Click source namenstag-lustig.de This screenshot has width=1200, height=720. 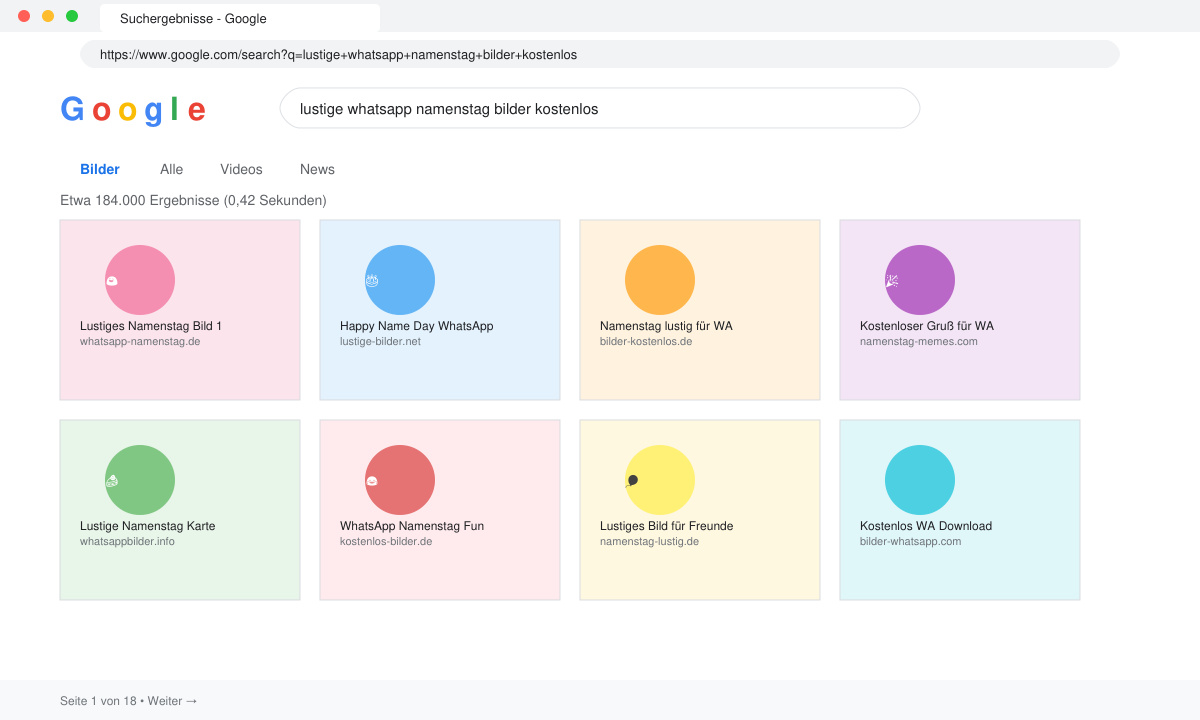click(x=649, y=541)
